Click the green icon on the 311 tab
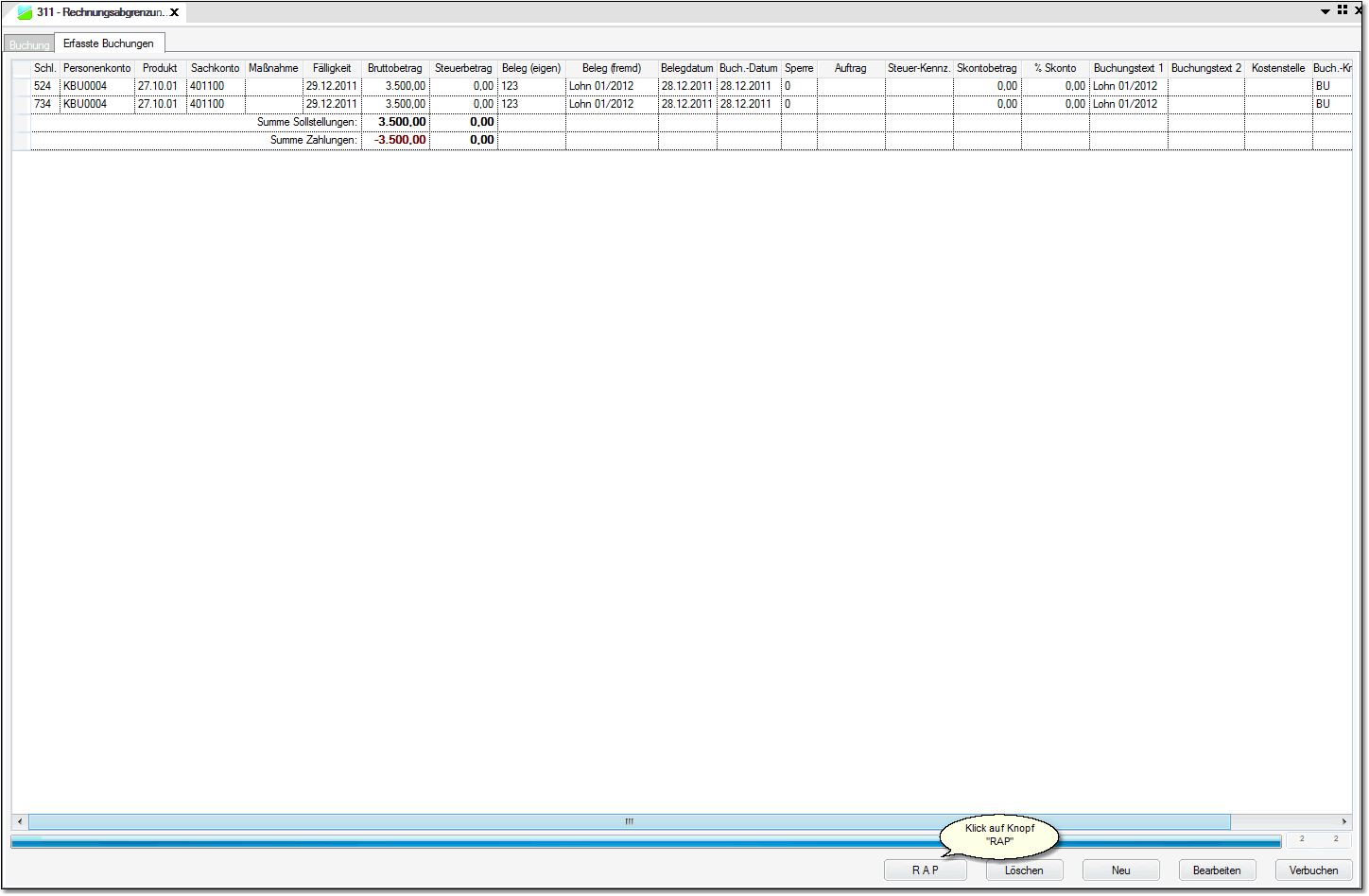The image size is (1369, 896). click(x=25, y=12)
